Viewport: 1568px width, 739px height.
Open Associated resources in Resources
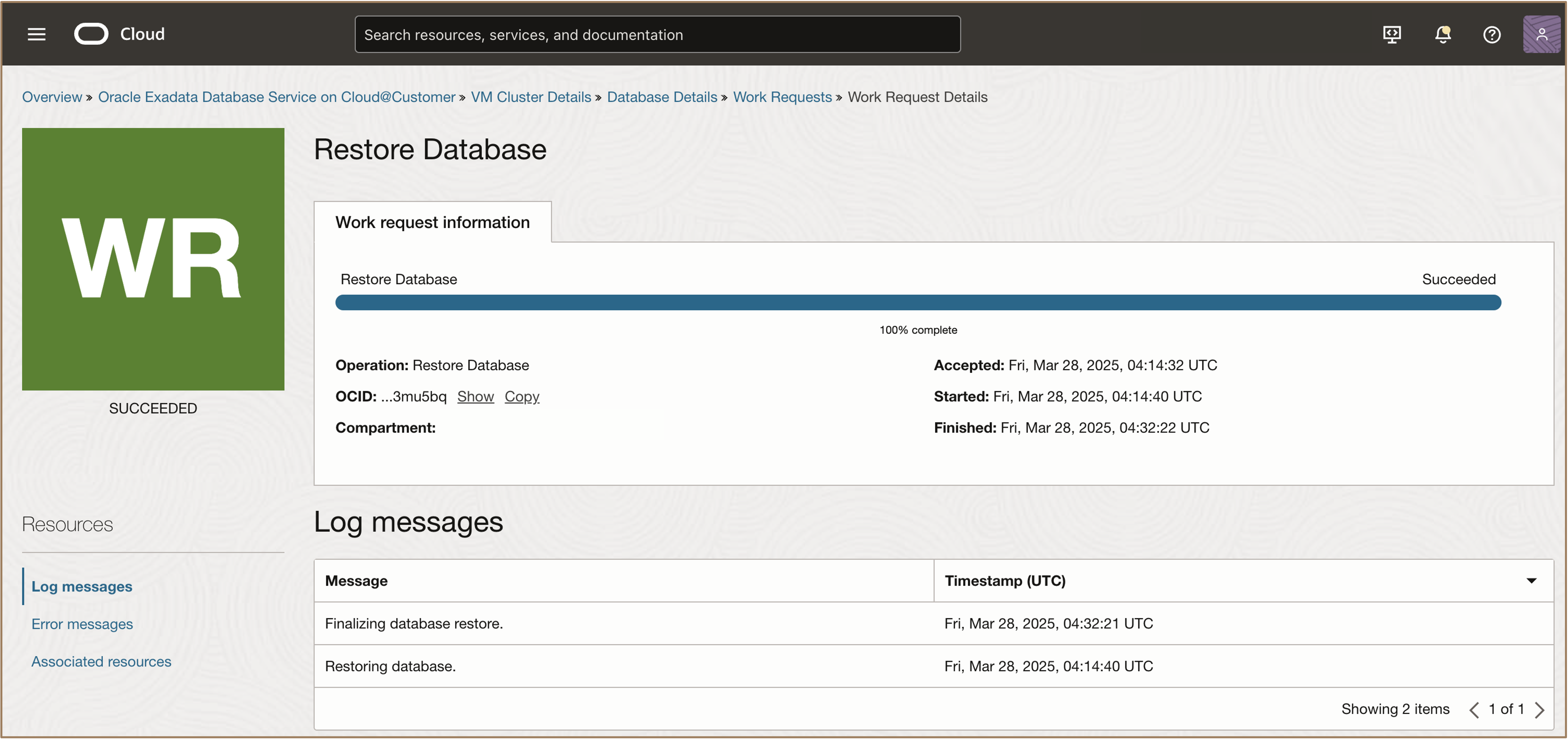click(x=101, y=661)
